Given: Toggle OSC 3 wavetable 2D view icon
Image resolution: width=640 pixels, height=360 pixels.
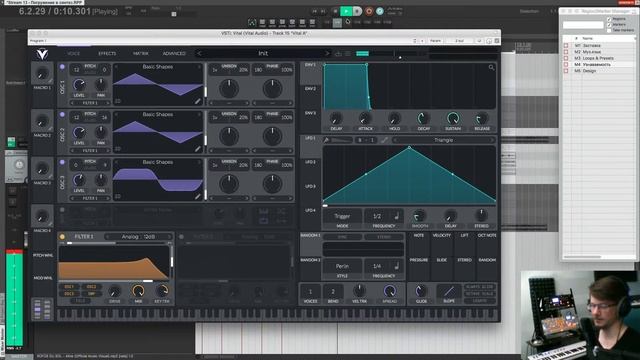Looking at the screenshot, I should point(118,197).
